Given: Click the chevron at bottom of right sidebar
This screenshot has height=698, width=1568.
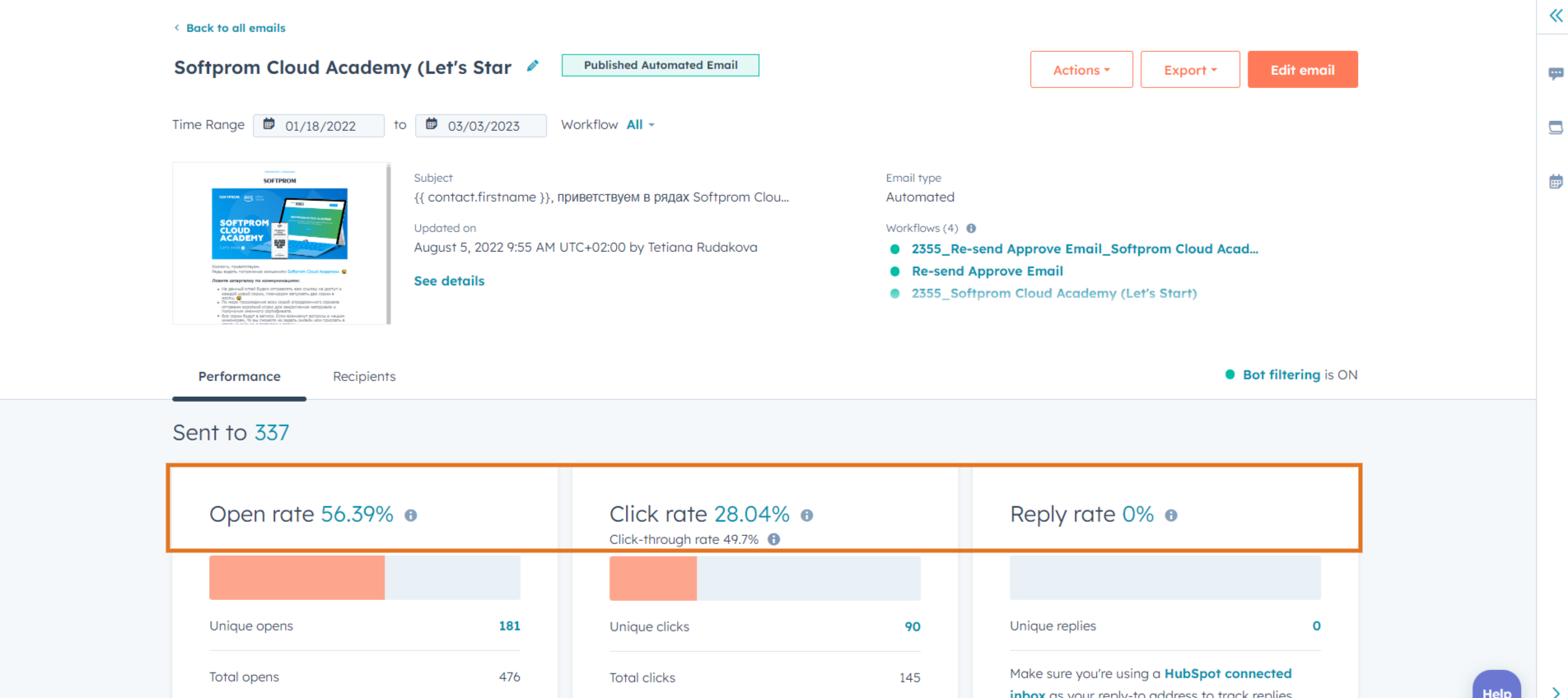Looking at the screenshot, I should coord(1556,691).
